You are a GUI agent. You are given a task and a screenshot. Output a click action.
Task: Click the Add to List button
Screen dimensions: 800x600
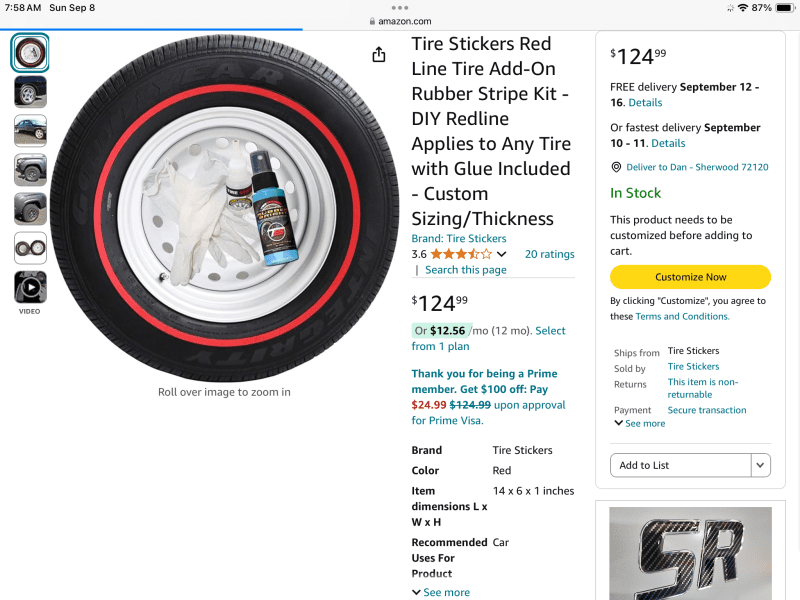(680, 465)
